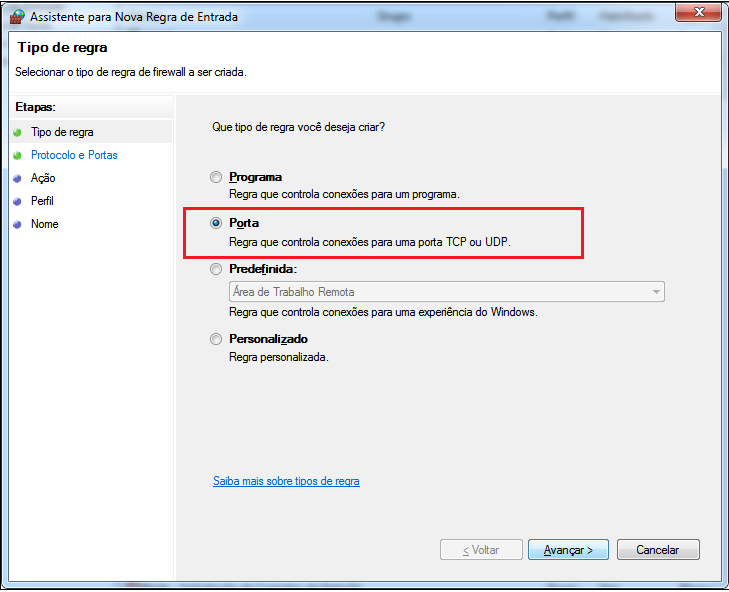Click the text 'Regra personalizada.'

[x=279, y=358]
